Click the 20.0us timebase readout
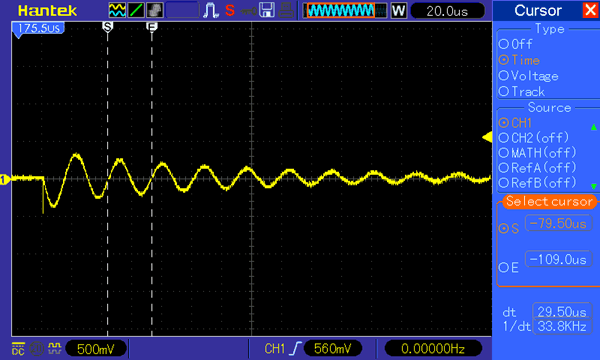 [447, 11]
